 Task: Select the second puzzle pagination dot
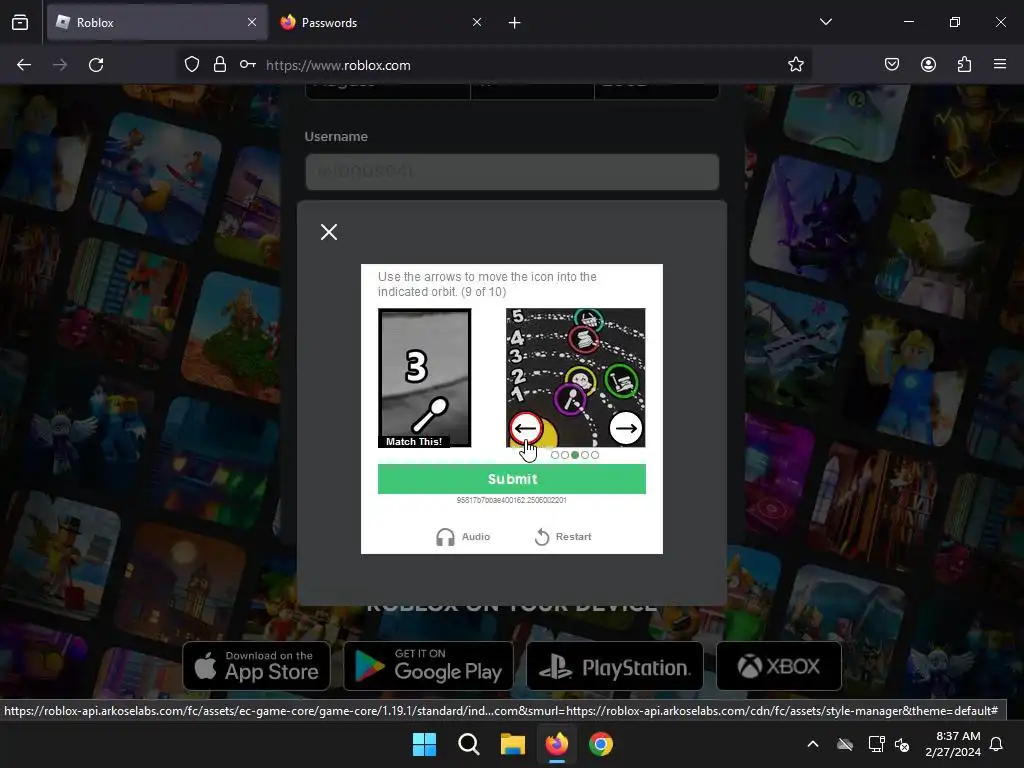tap(565, 455)
